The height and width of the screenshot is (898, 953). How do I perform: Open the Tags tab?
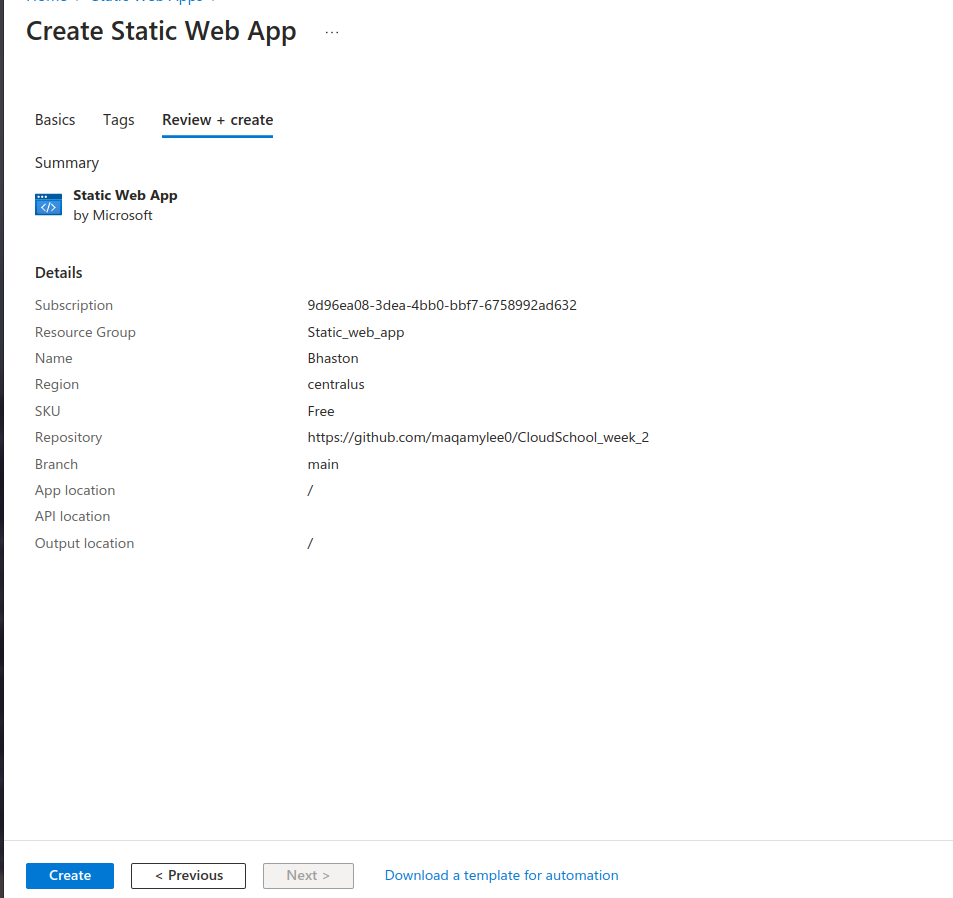click(x=118, y=120)
